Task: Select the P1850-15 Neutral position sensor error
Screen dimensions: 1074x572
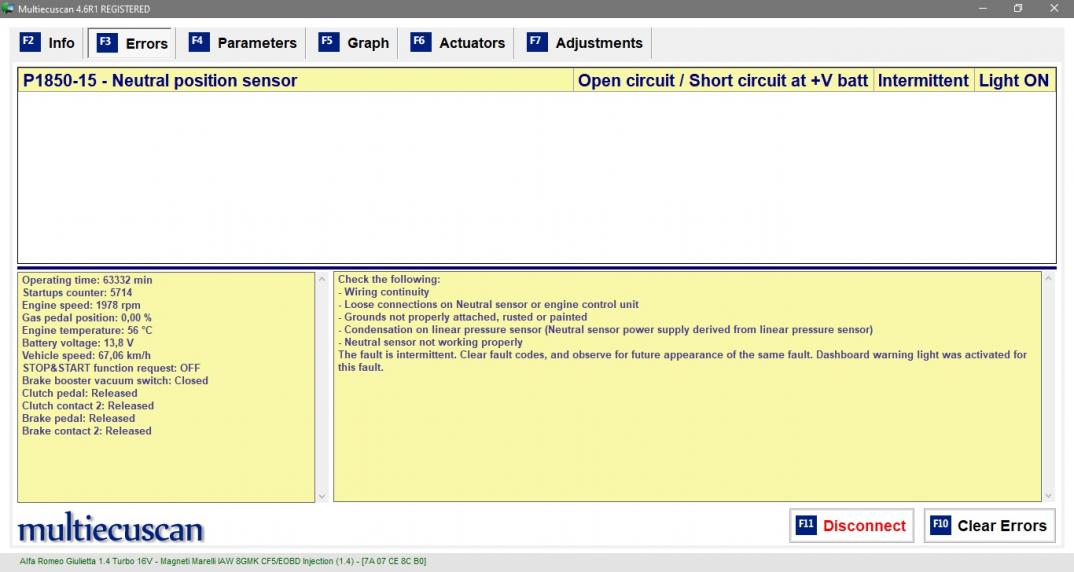Action: tap(295, 80)
